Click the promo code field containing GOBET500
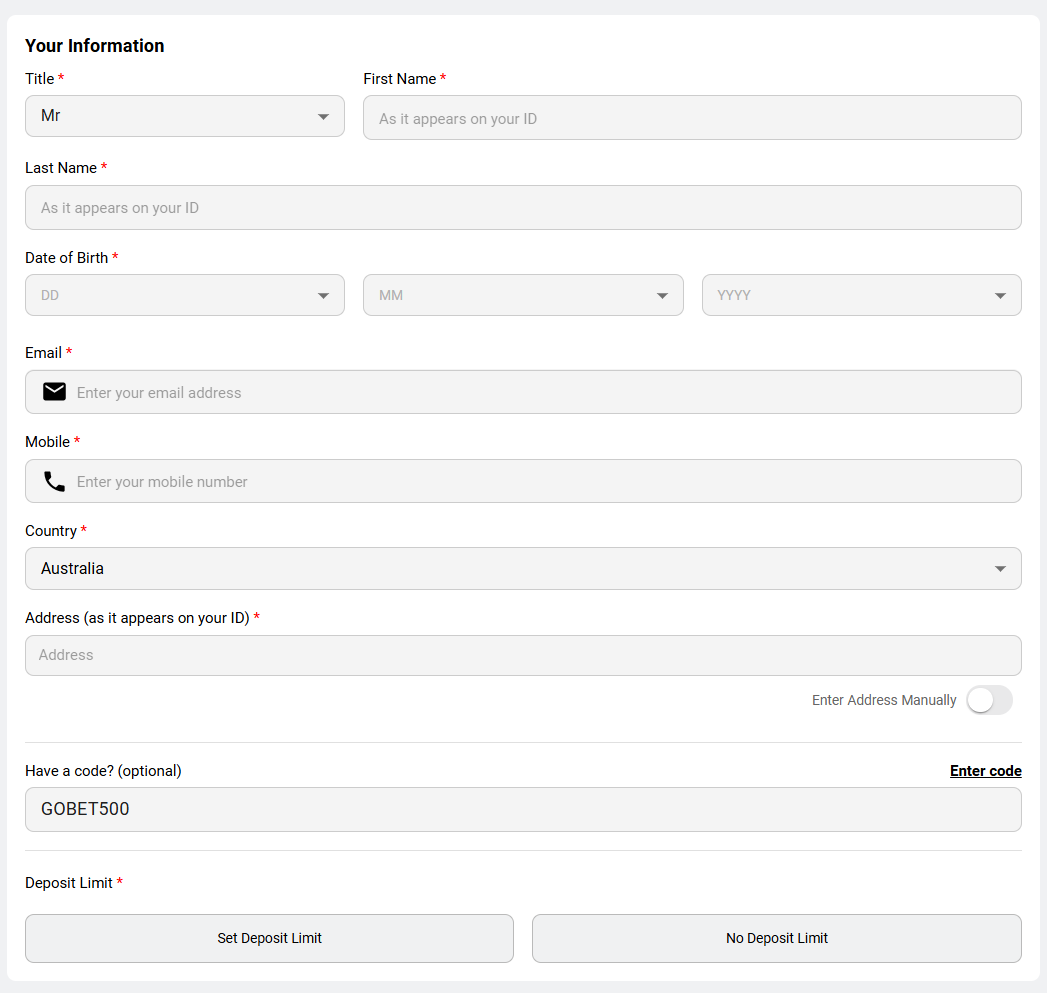 pyautogui.click(x=522, y=809)
